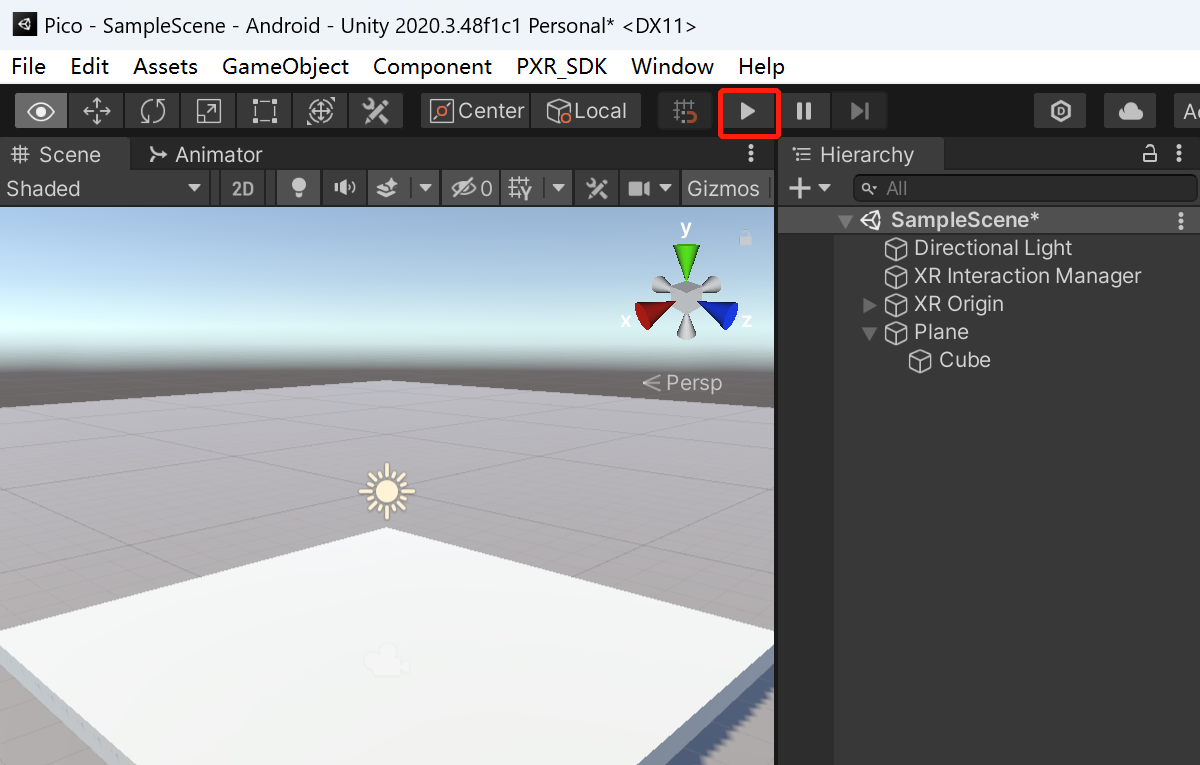Toggle scene lighting bulb
Viewport: 1200px width, 765px height.
coord(297,188)
